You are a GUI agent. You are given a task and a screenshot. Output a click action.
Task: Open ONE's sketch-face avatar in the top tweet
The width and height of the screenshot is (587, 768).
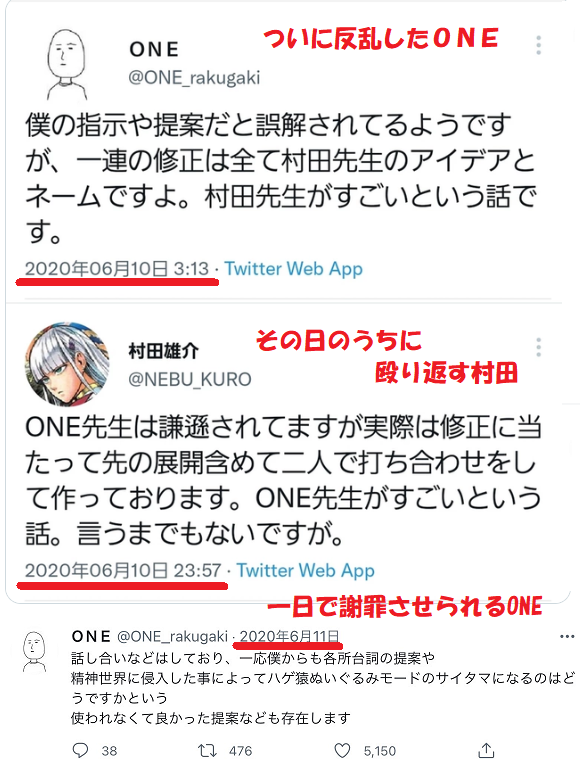point(67,64)
